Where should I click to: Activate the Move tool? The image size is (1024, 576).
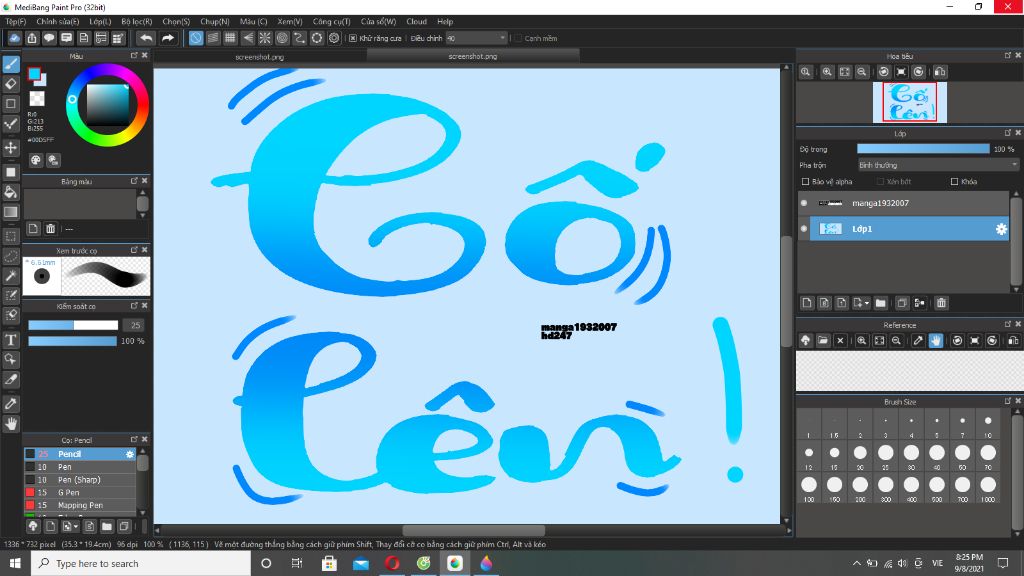click(10, 148)
